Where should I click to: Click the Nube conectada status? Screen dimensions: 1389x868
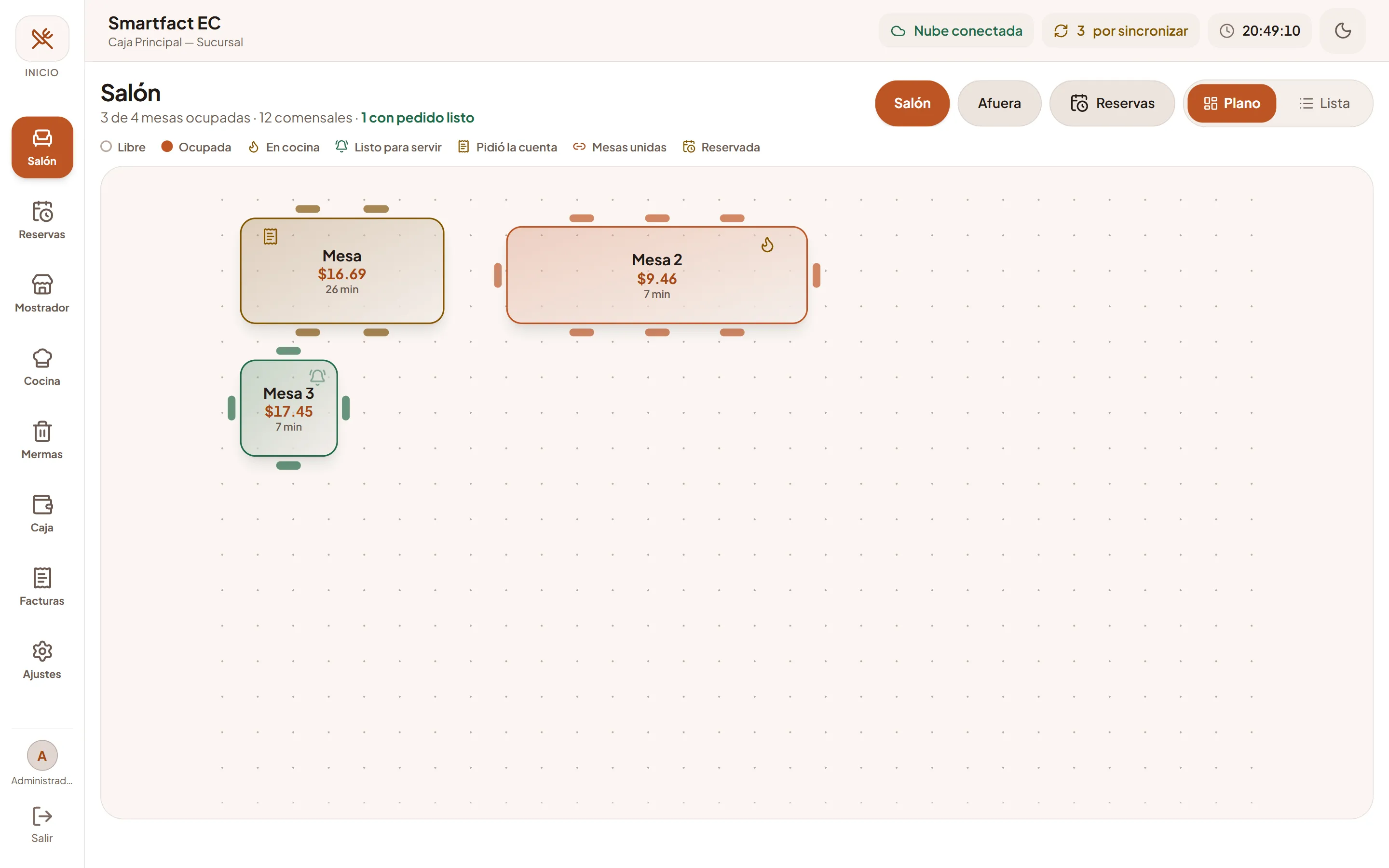click(956, 30)
